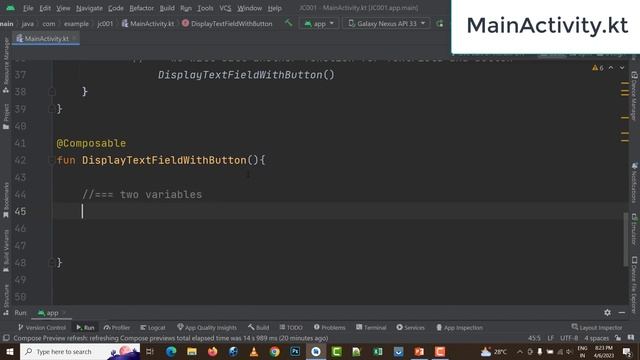Screen dimensions: 640x360
Task: Select the MainActivity.kt editor tab
Action: pyautogui.click(x=46, y=39)
